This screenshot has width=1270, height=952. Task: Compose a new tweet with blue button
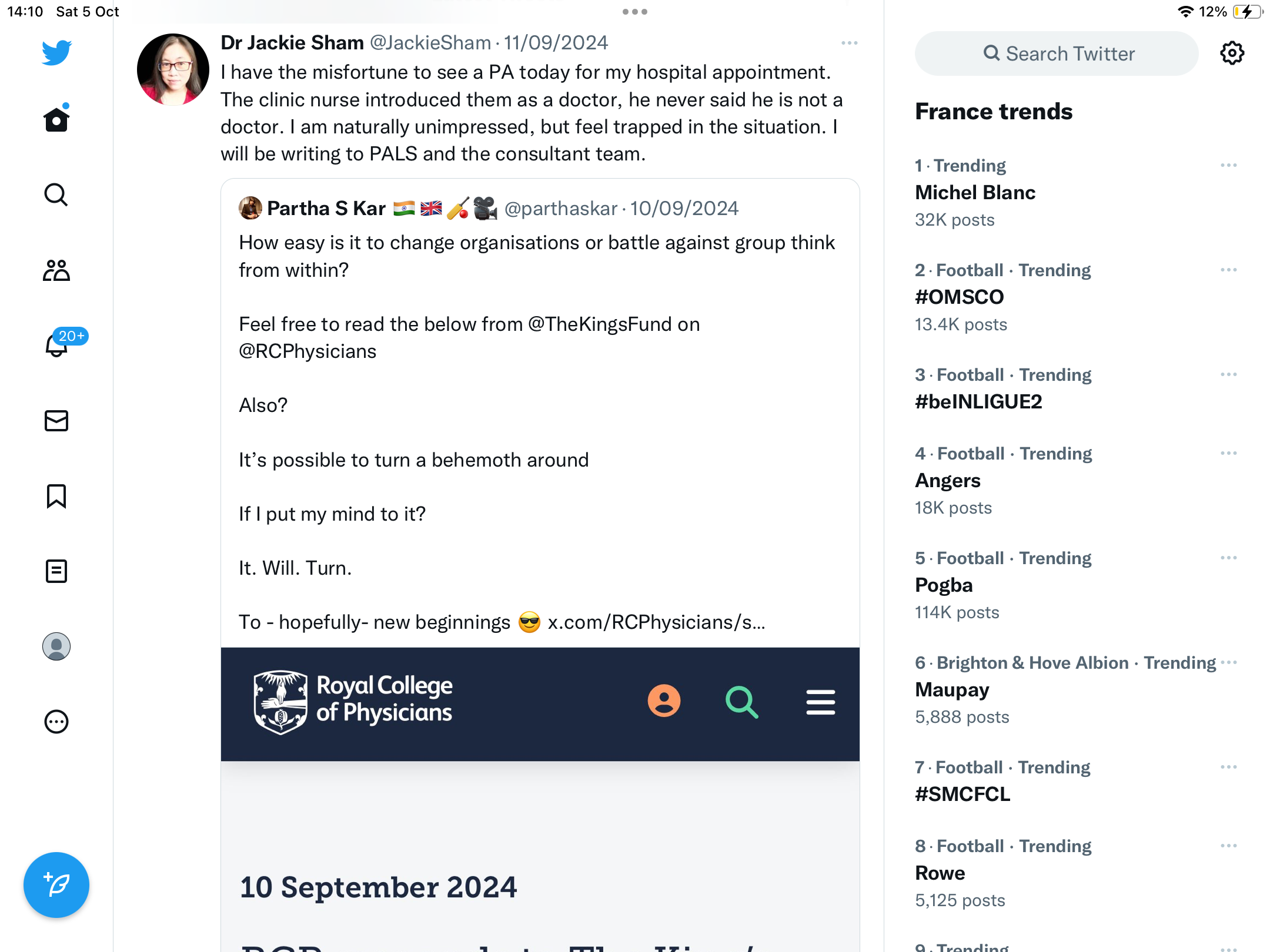point(56,885)
